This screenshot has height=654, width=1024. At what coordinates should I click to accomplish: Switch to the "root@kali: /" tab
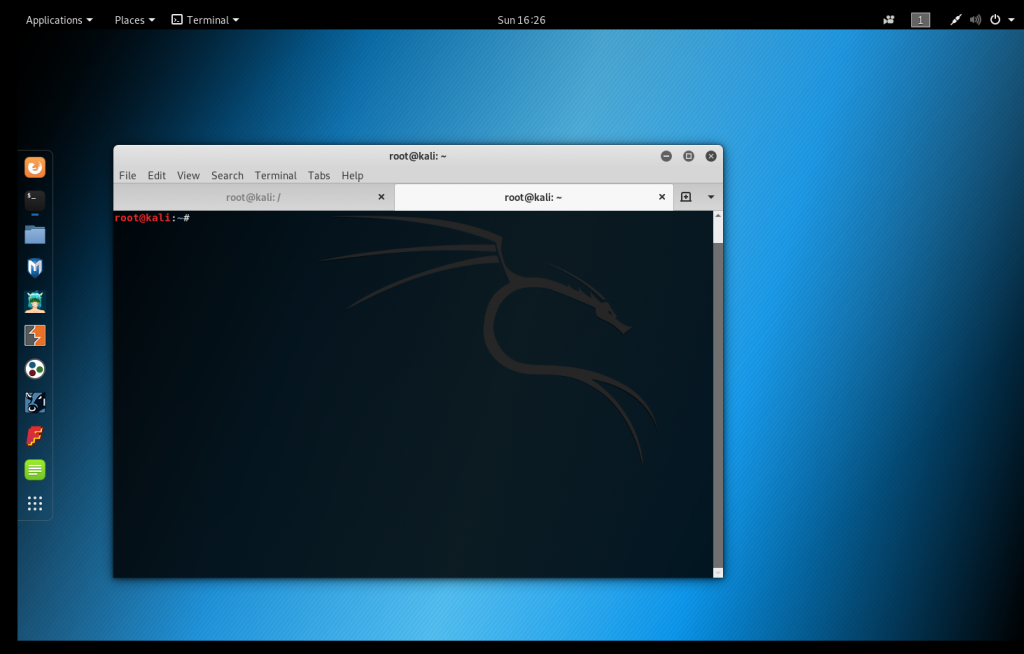point(253,197)
